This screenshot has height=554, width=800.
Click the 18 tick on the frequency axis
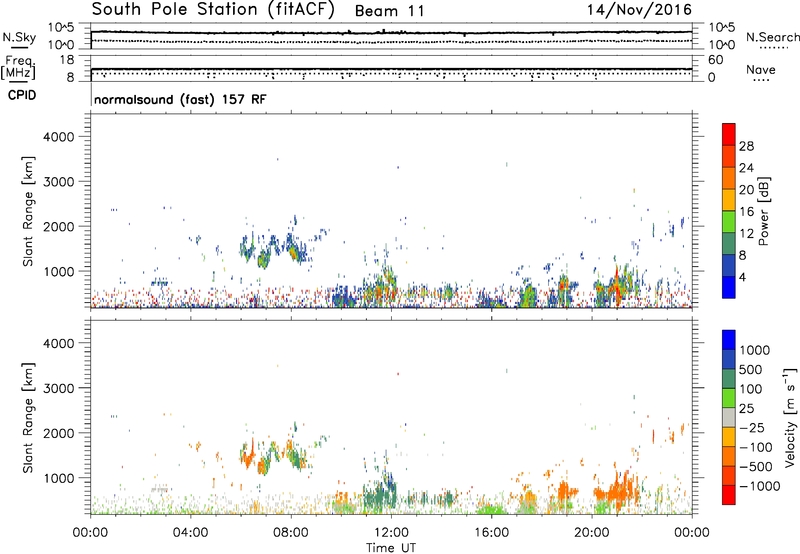(67, 60)
